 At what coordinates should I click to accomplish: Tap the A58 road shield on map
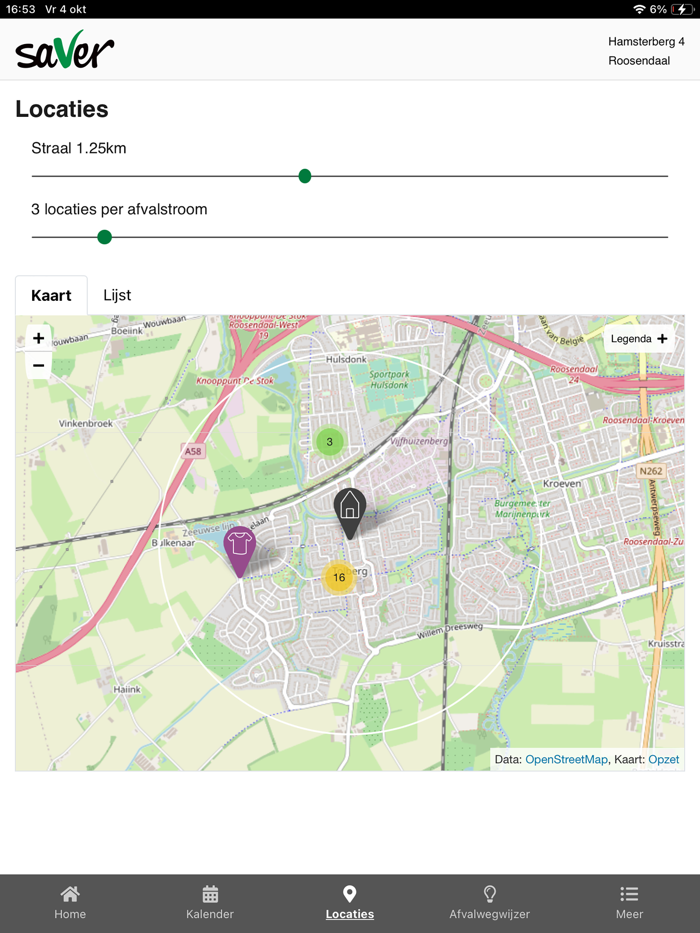tap(193, 451)
